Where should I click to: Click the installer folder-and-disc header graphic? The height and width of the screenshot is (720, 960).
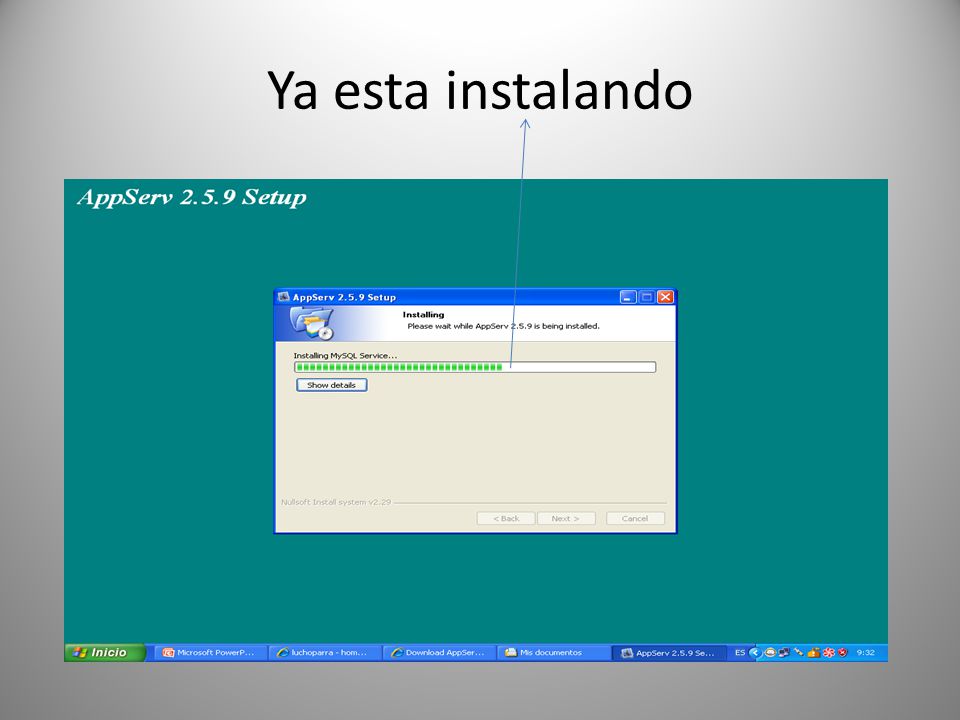[x=312, y=323]
